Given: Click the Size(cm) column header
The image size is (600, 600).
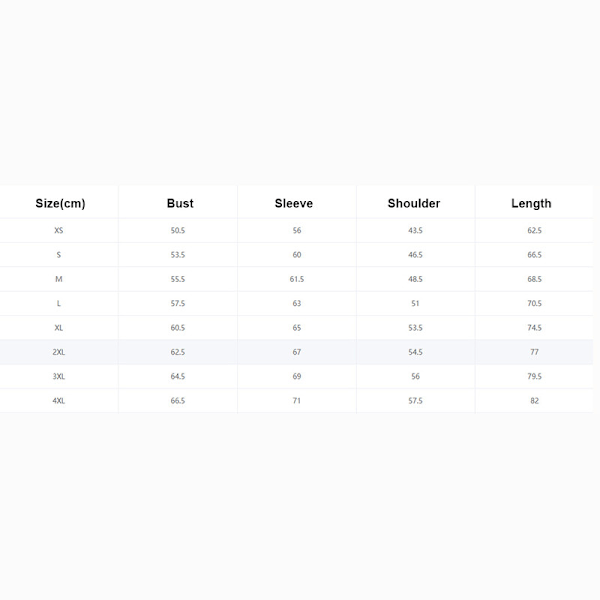Looking at the screenshot, I should (x=60, y=203).
